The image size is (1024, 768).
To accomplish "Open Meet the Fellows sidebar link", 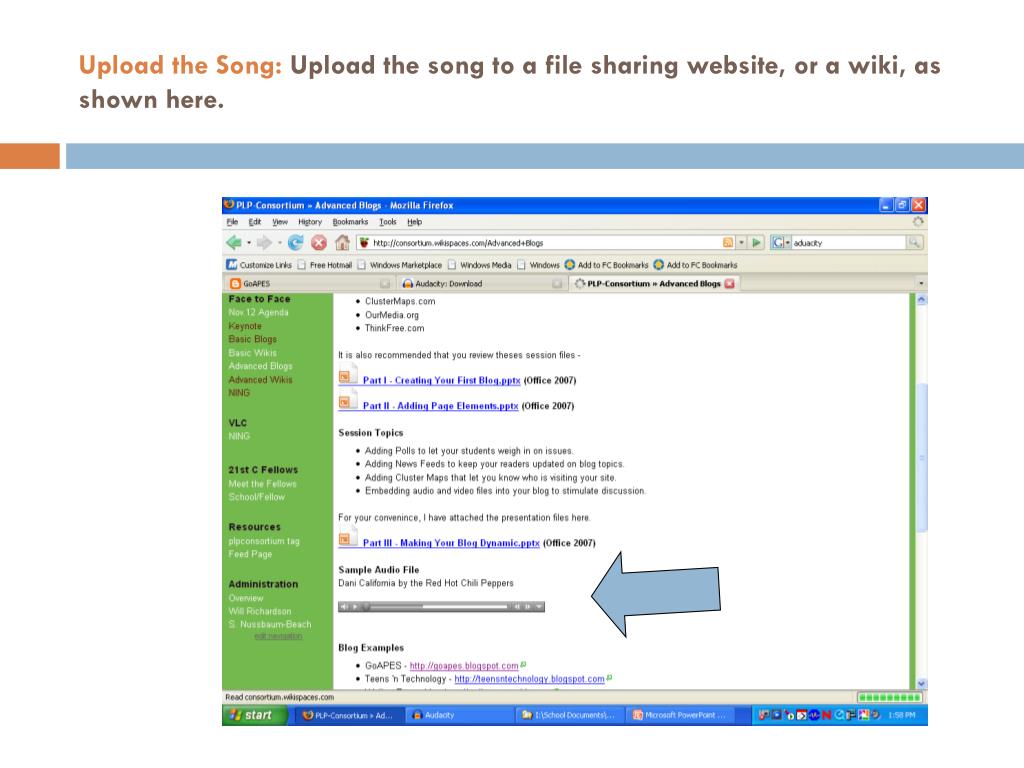I will tap(263, 484).
